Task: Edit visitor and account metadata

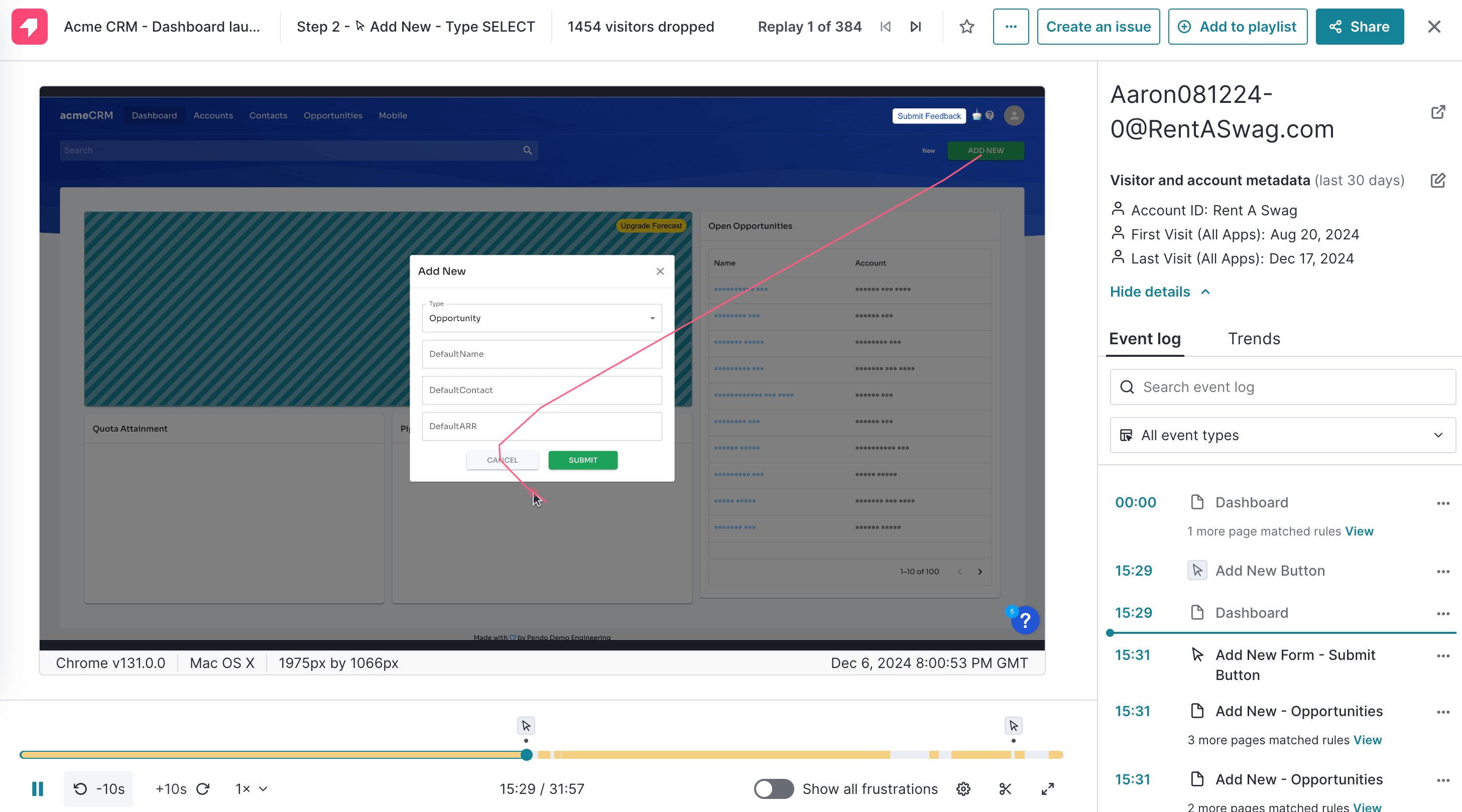Action: 1437,181
